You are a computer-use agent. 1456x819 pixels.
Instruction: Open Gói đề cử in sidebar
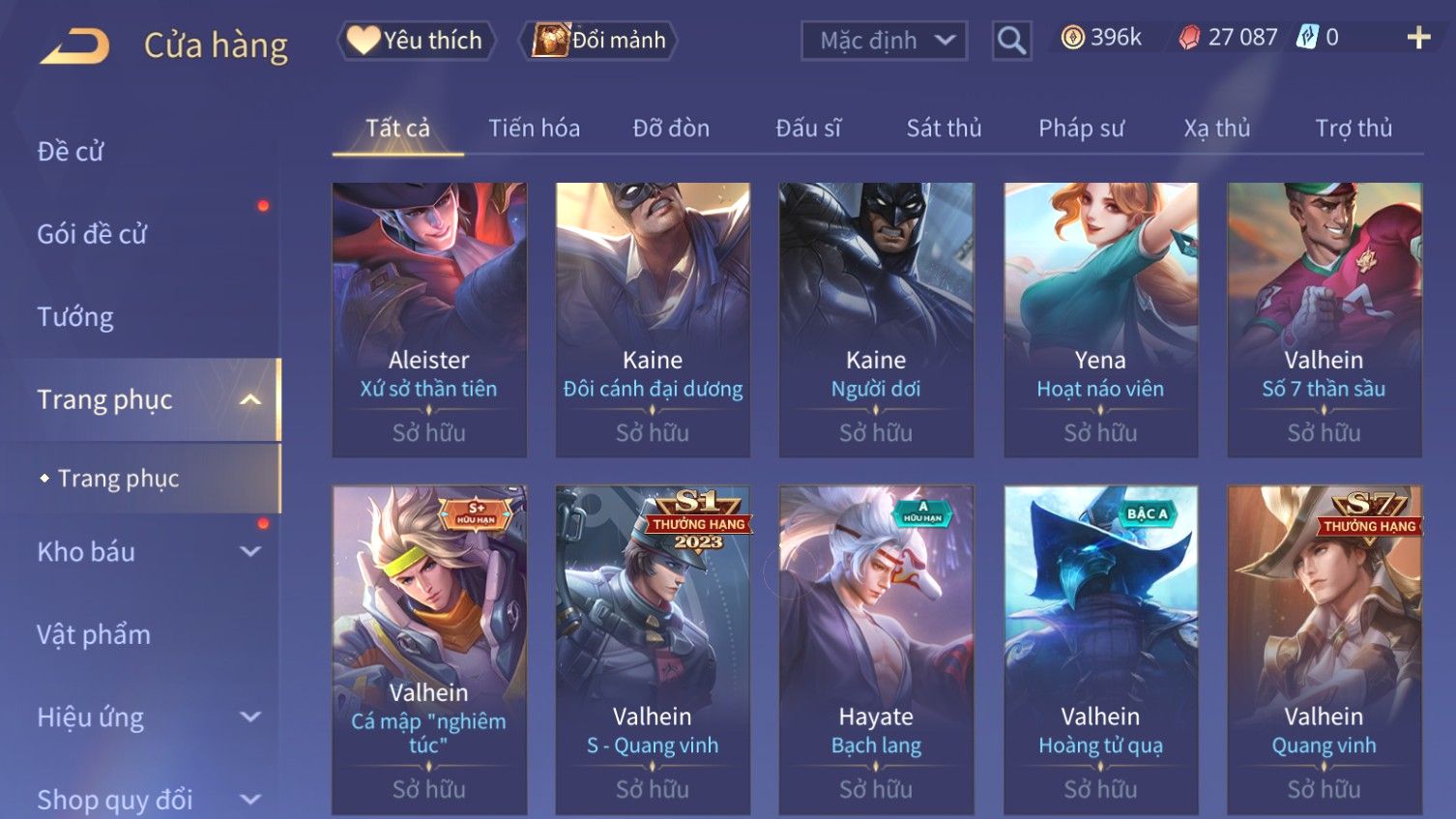pos(92,234)
